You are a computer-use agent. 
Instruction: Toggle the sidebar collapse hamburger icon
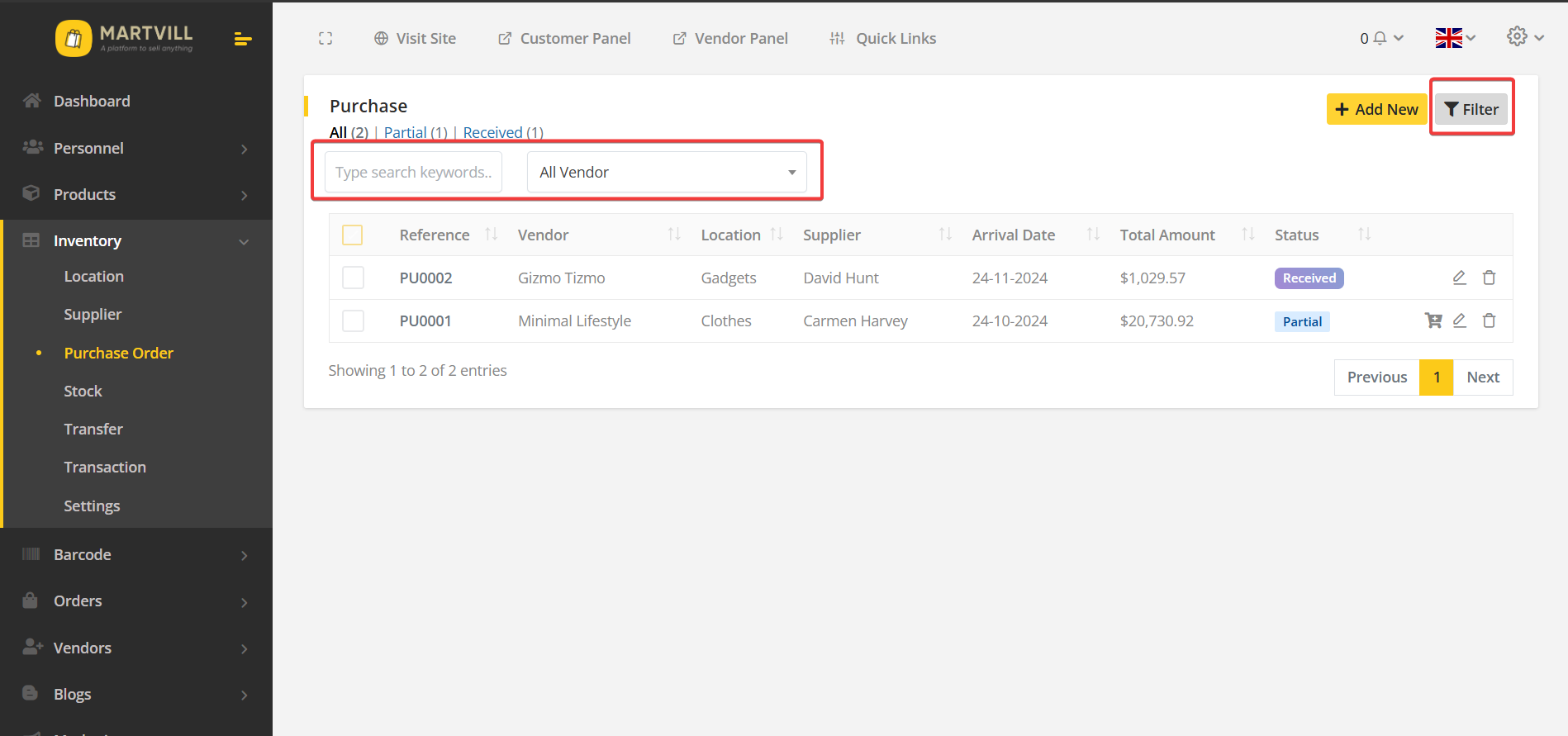tap(243, 39)
